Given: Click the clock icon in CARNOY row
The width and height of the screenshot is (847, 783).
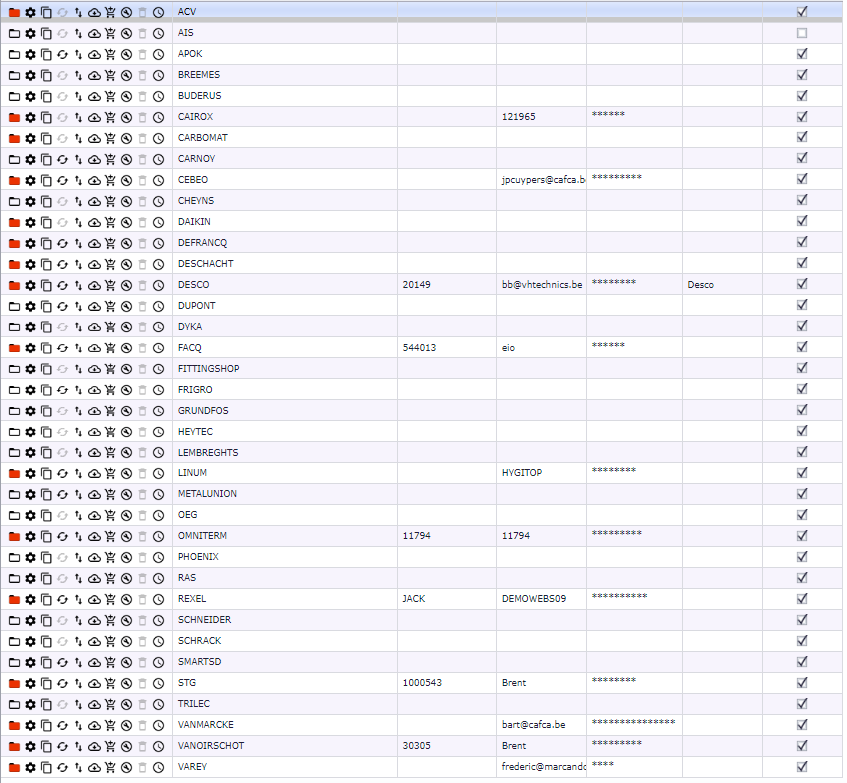Looking at the screenshot, I should 158,159.
